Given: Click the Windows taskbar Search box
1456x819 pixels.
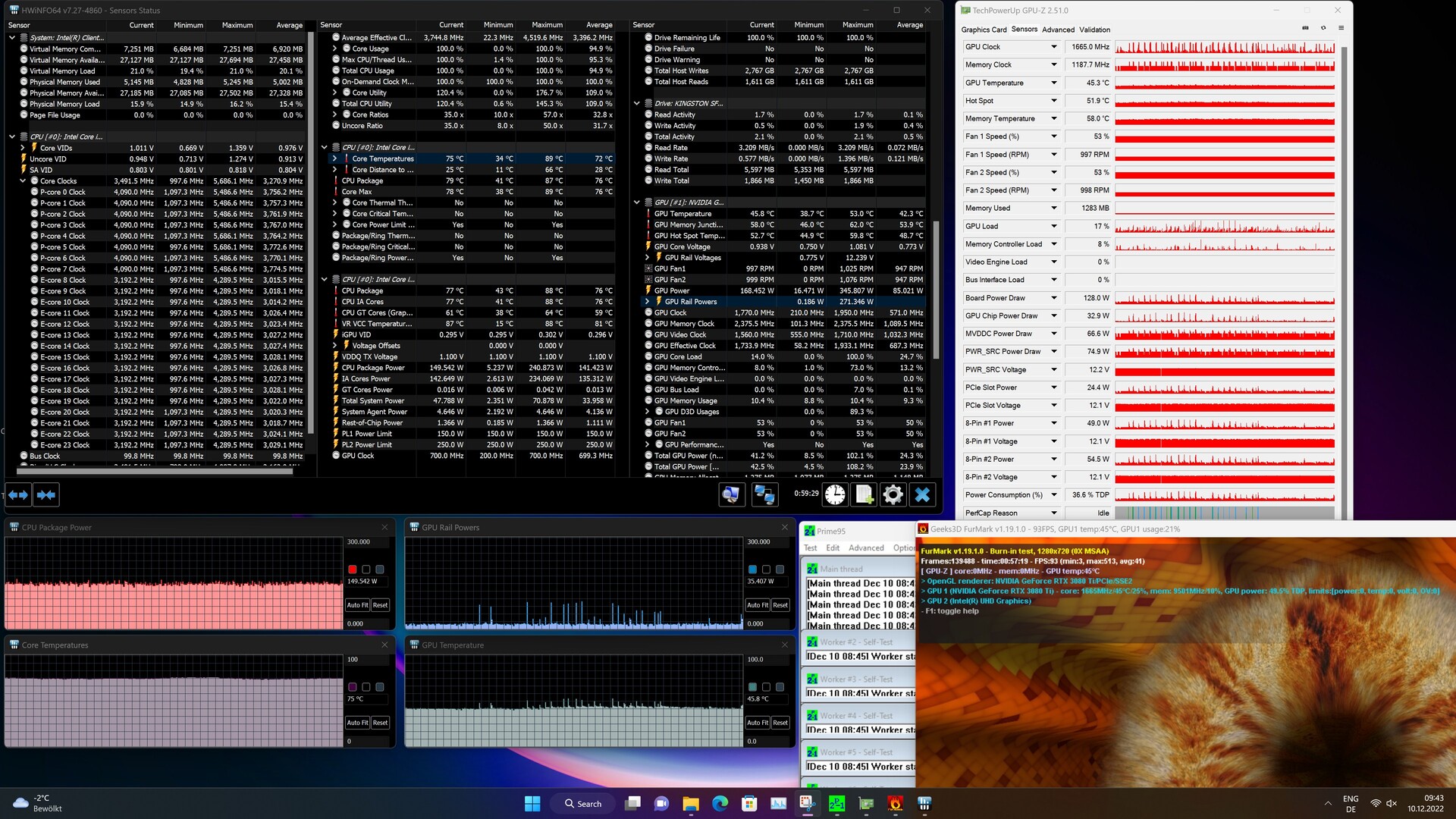Looking at the screenshot, I should point(584,804).
